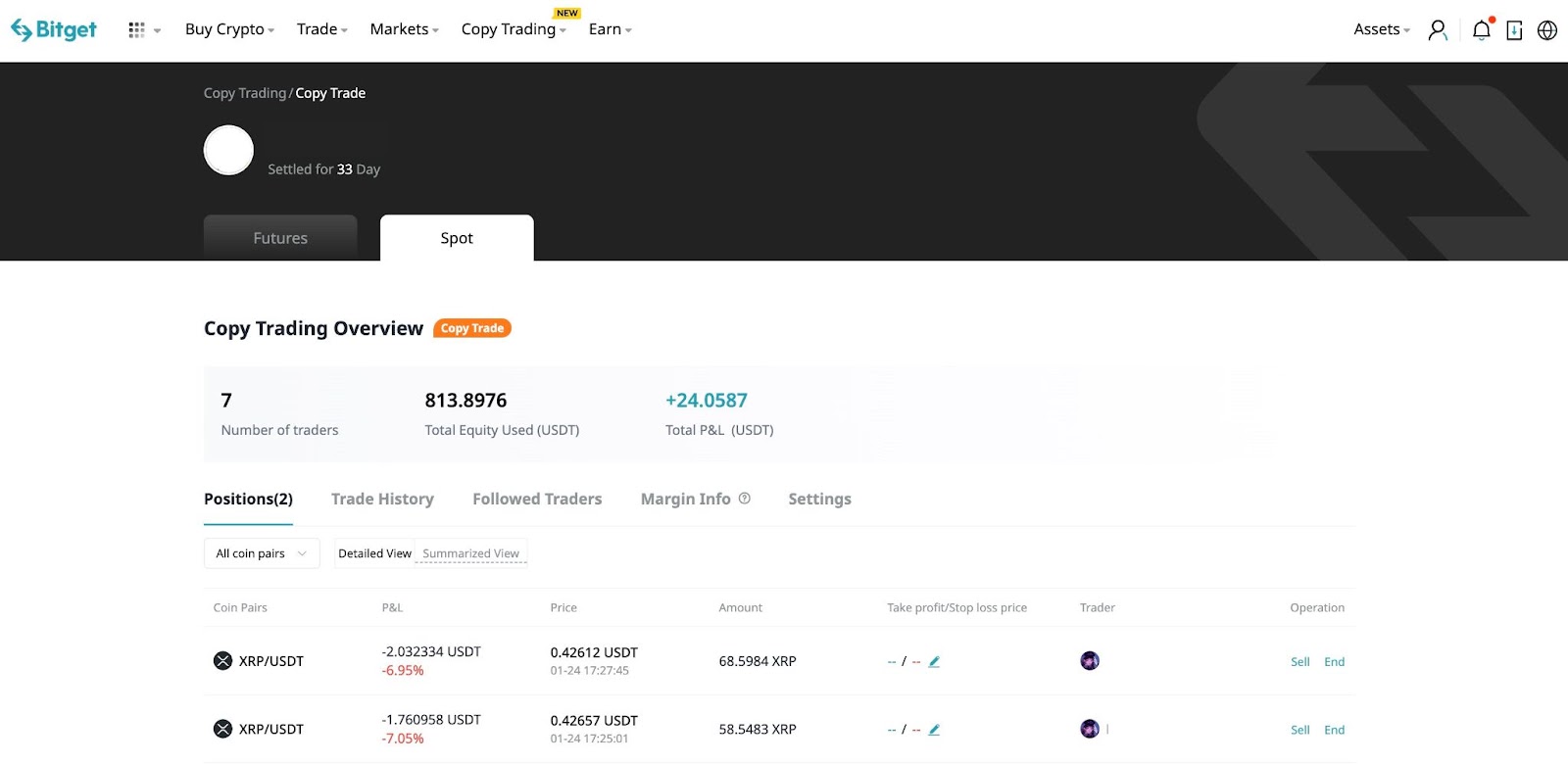Click XRP coin icon in first row
Image resolution: width=1568 pixels, height=764 pixels.
click(222, 661)
